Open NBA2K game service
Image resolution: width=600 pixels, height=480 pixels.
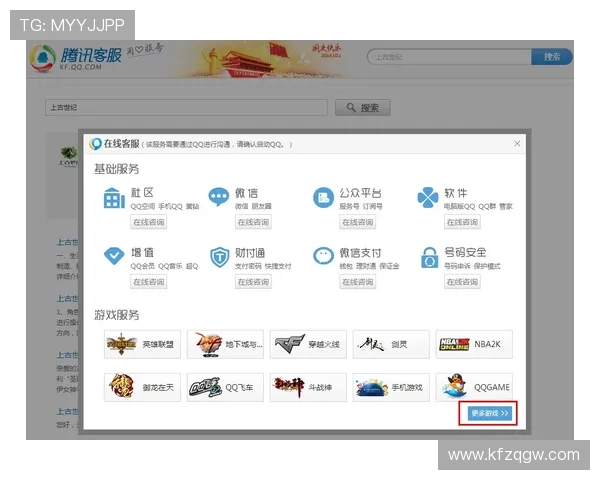474,344
